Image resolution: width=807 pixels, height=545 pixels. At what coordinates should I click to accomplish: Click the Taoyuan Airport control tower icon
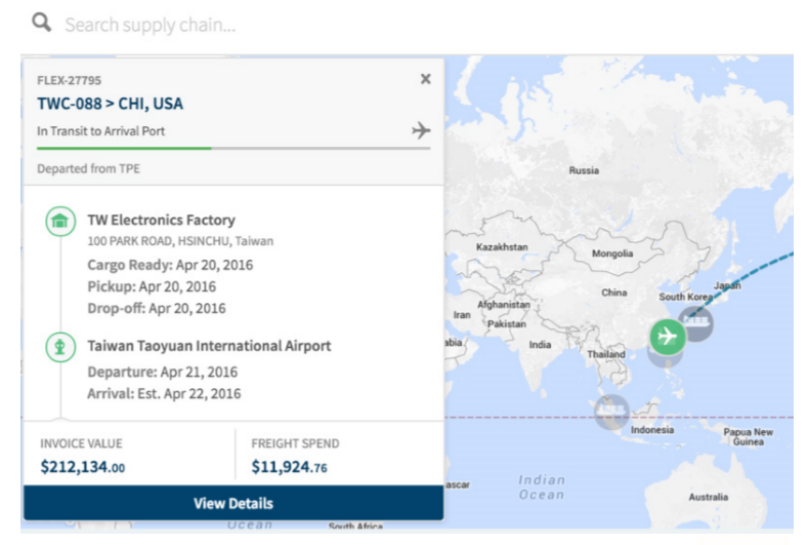click(x=60, y=347)
